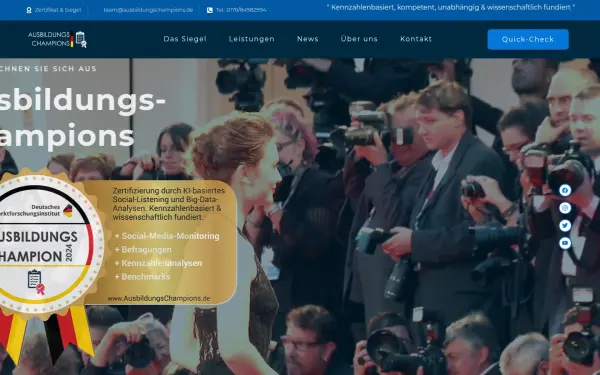This screenshot has width=600, height=375.
Task: Open the Kontakt page
Action: [416, 39]
